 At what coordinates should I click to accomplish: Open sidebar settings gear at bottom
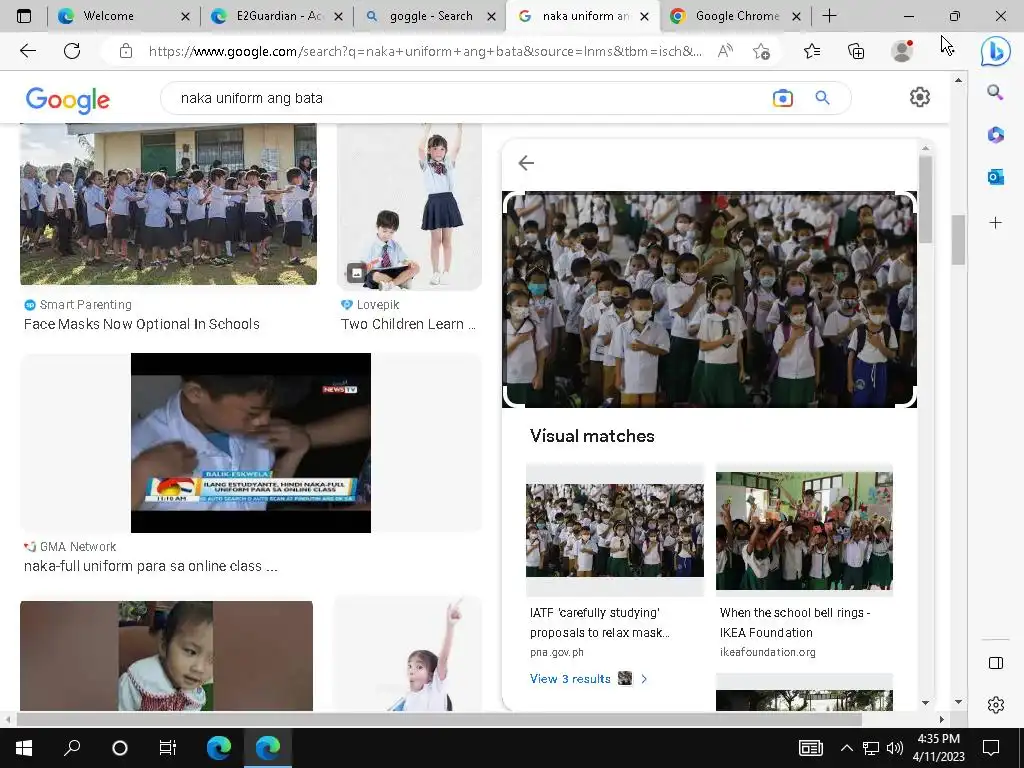coord(995,705)
